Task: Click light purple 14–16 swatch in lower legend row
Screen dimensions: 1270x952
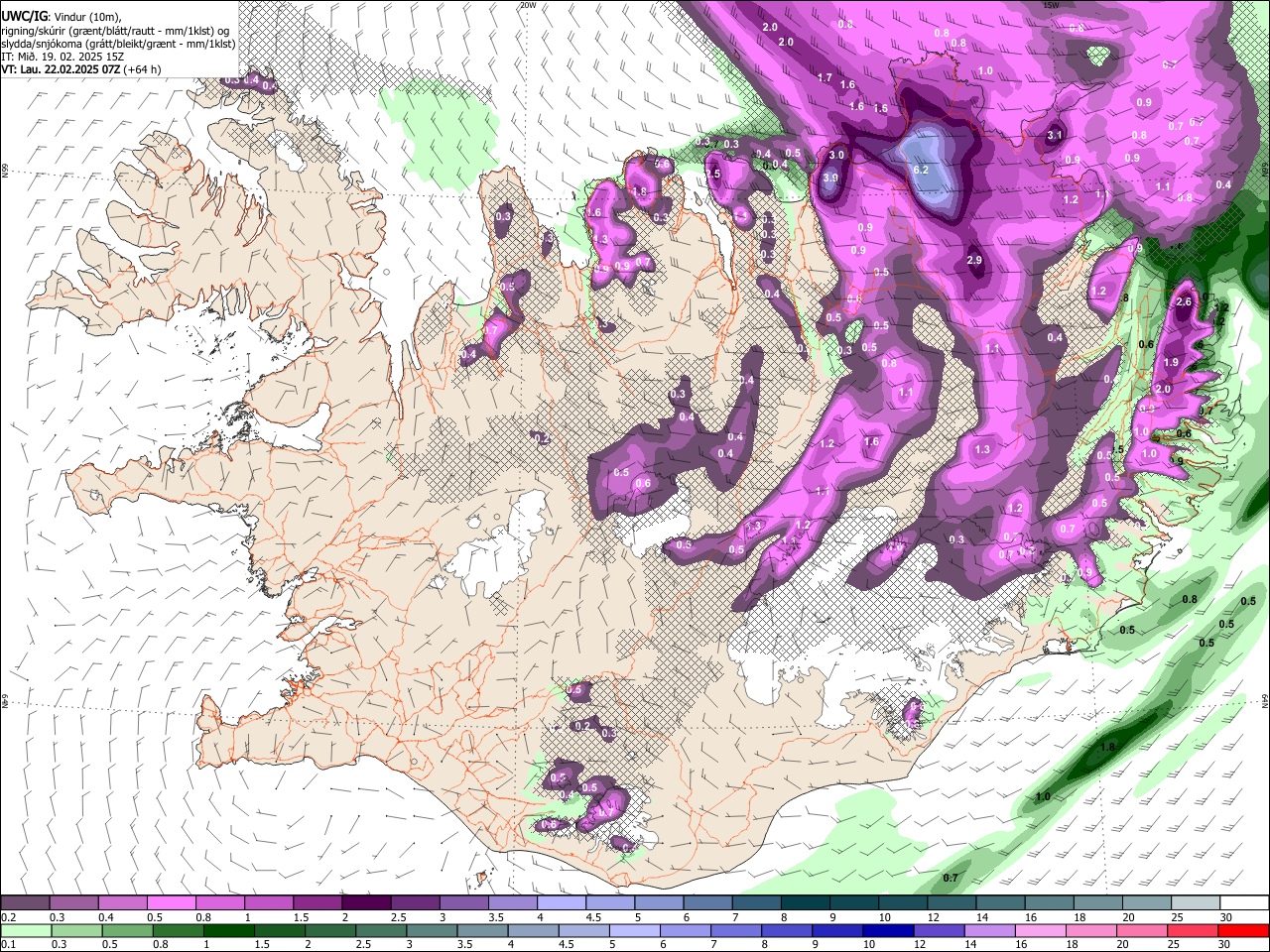Action: (989, 930)
